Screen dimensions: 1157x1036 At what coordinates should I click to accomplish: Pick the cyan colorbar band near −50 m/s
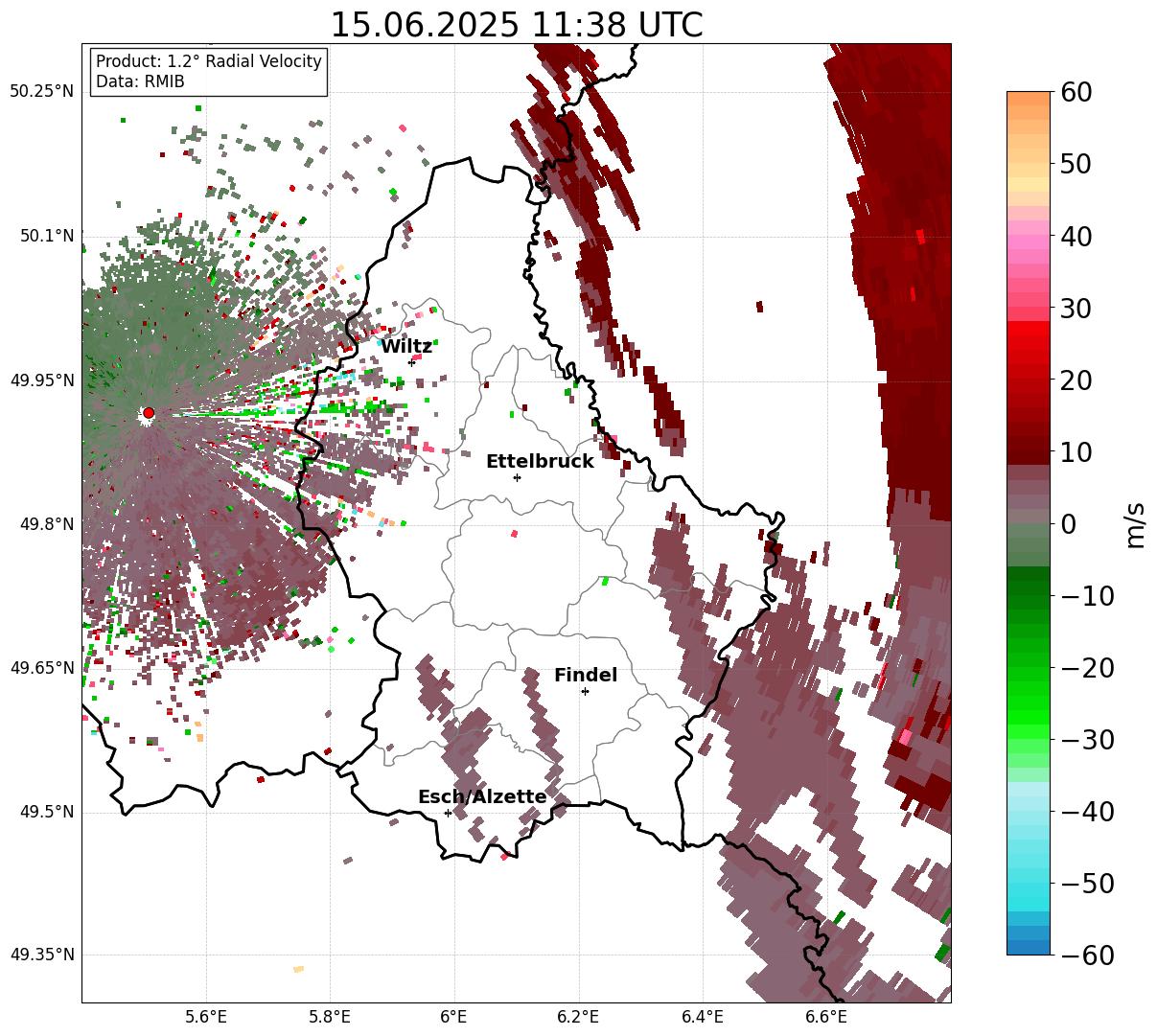1029,884
